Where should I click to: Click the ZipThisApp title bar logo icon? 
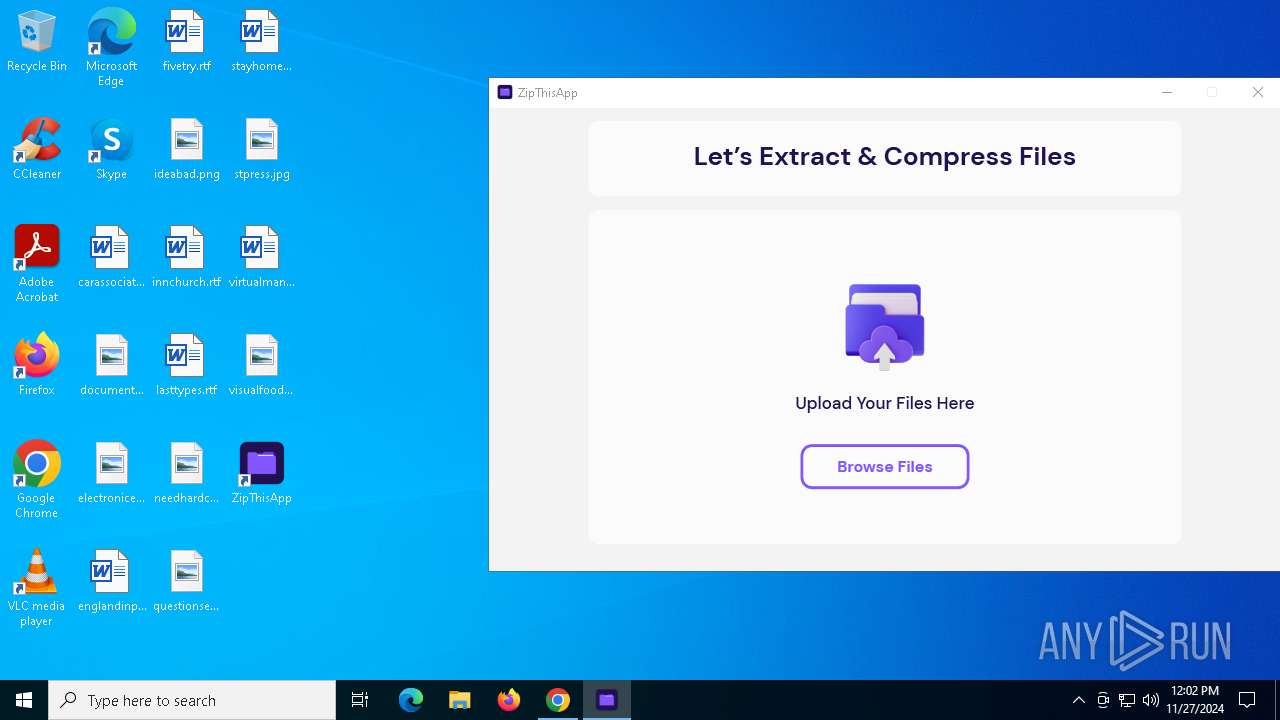pos(505,92)
